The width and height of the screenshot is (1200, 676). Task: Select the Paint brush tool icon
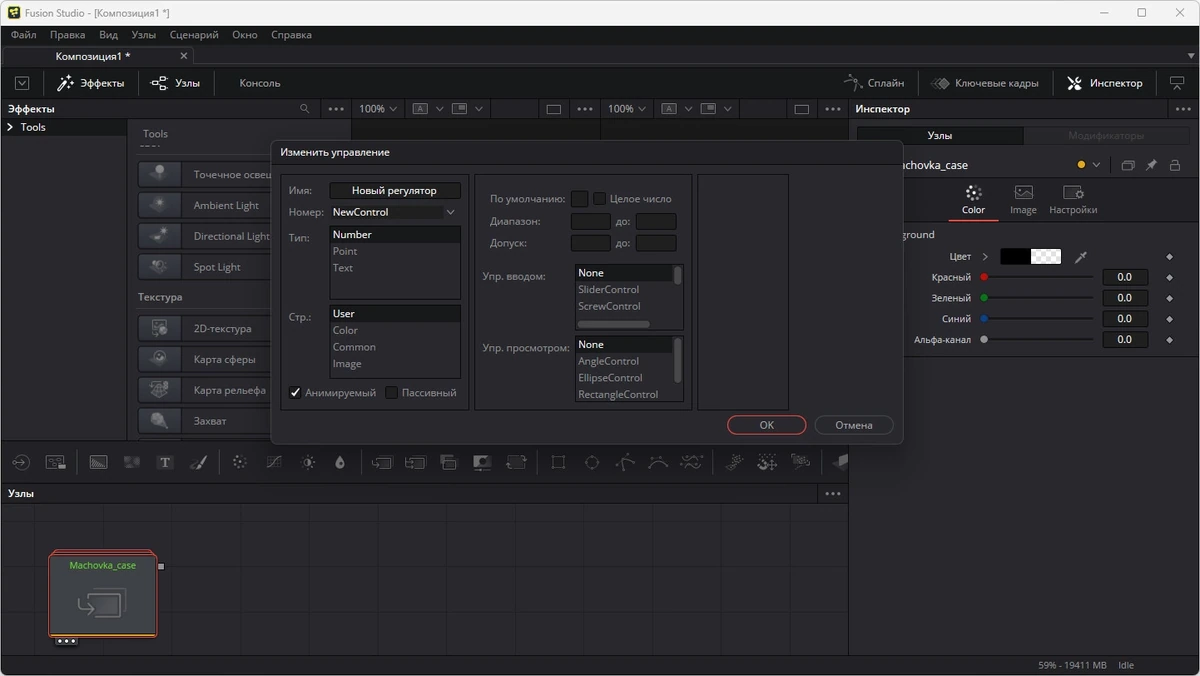click(x=198, y=462)
